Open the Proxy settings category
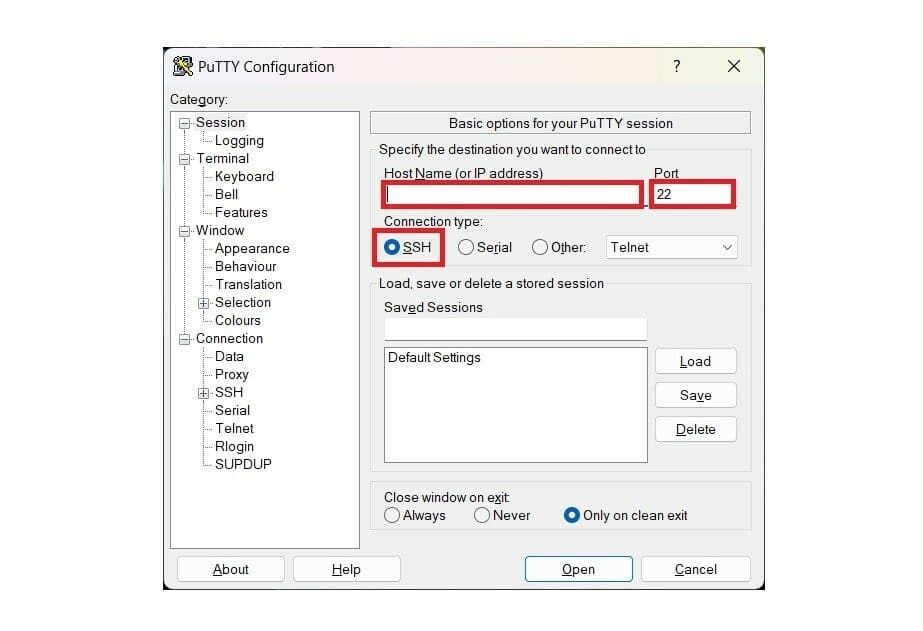The height and width of the screenshot is (631, 923). pyautogui.click(x=231, y=374)
